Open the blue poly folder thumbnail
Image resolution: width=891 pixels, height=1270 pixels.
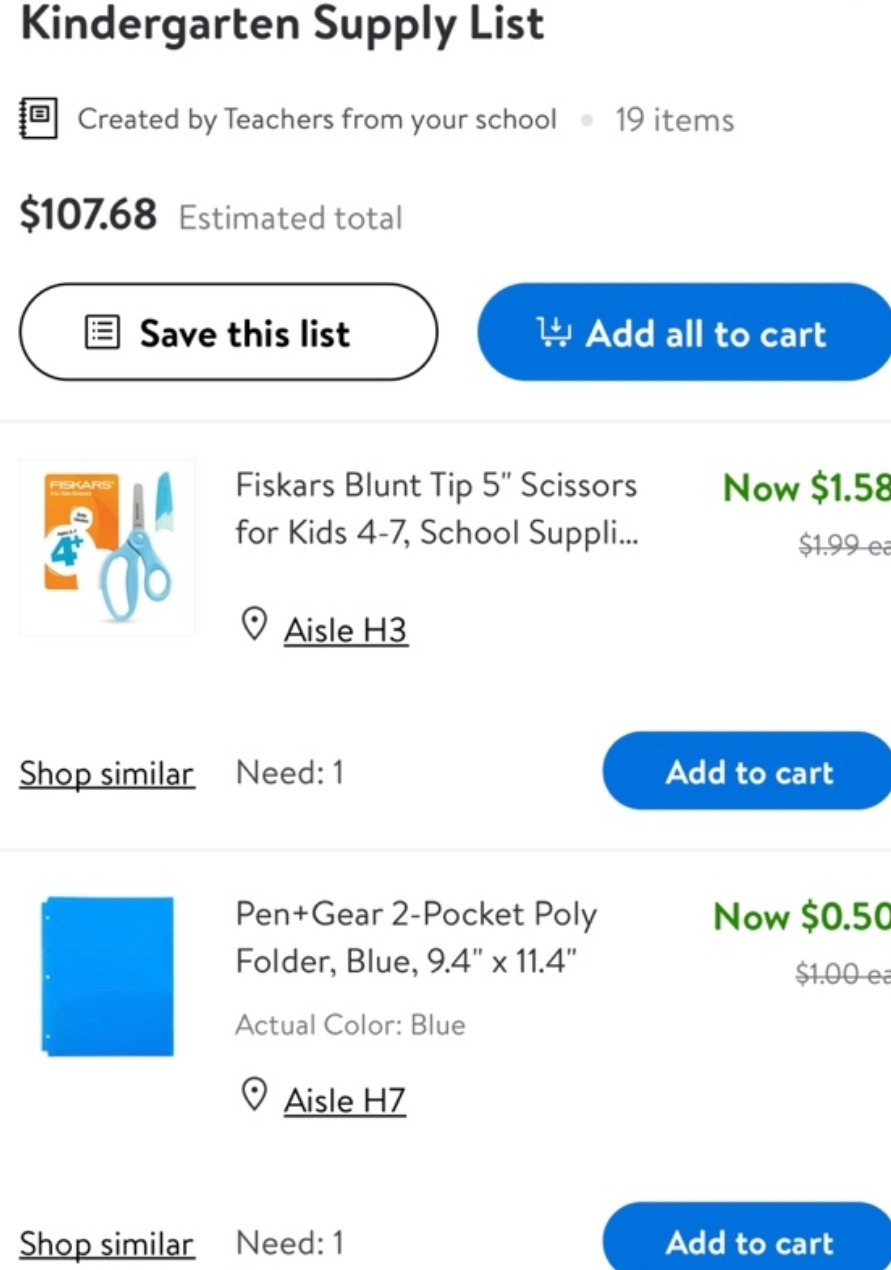(x=107, y=976)
